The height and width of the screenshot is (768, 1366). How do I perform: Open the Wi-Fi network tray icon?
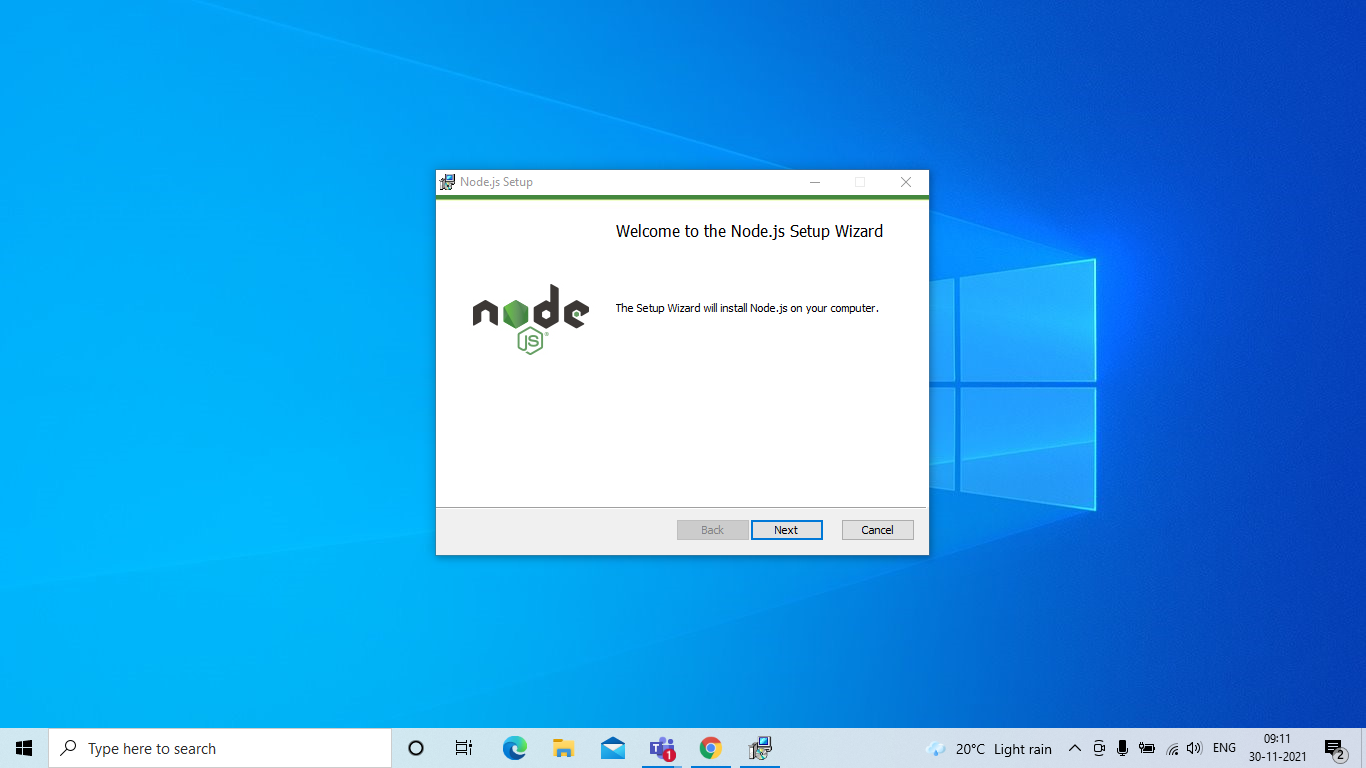pyautogui.click(x=1172, y=749)
